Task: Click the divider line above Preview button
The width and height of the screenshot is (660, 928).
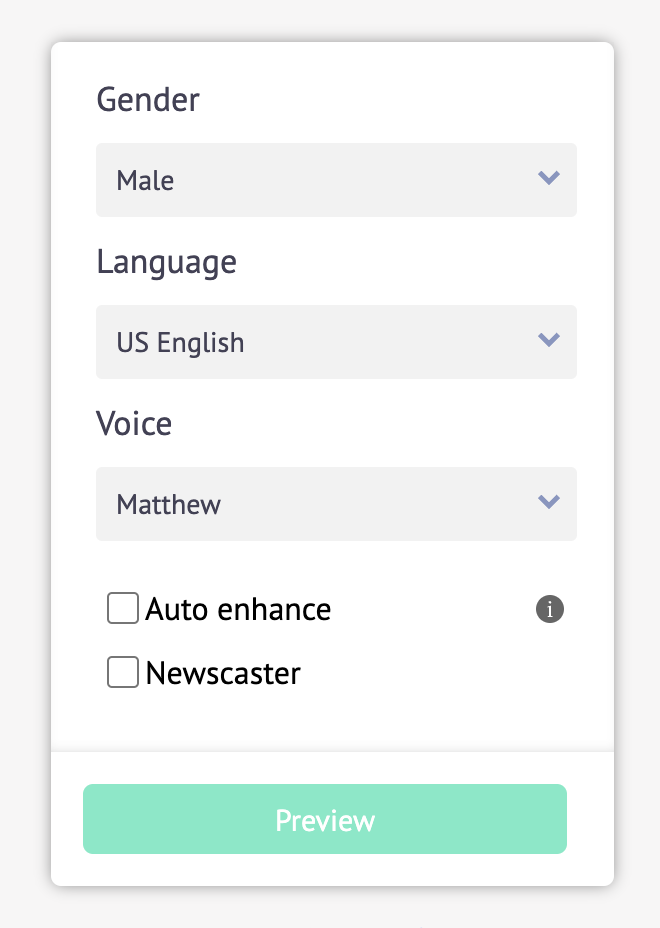Action: pyautogui.click(x=333, y=752)
